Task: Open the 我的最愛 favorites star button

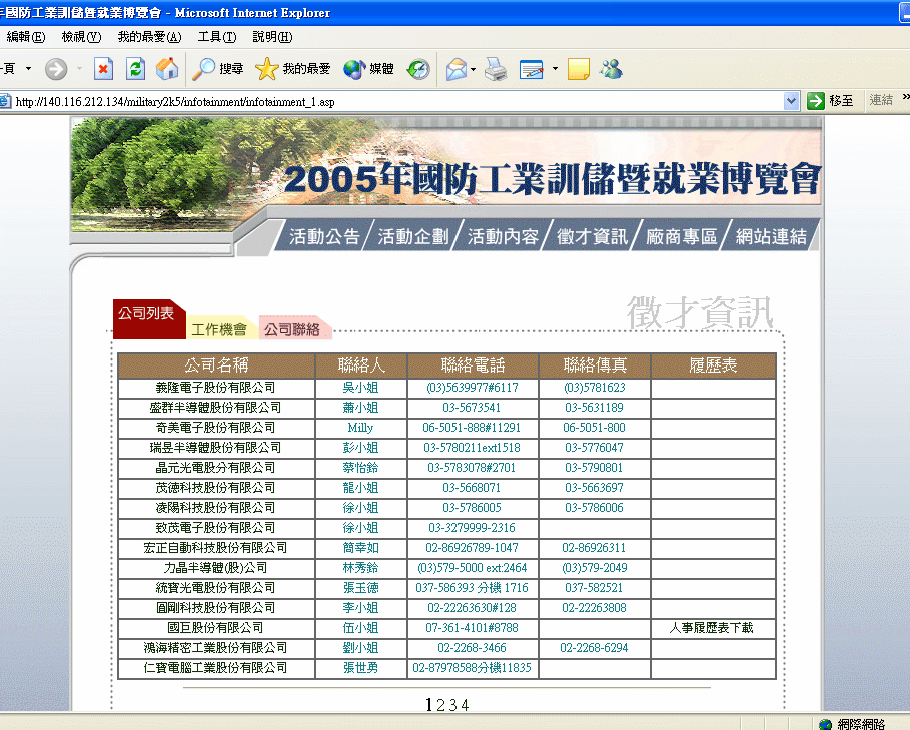Action: [x=292, y=69]
